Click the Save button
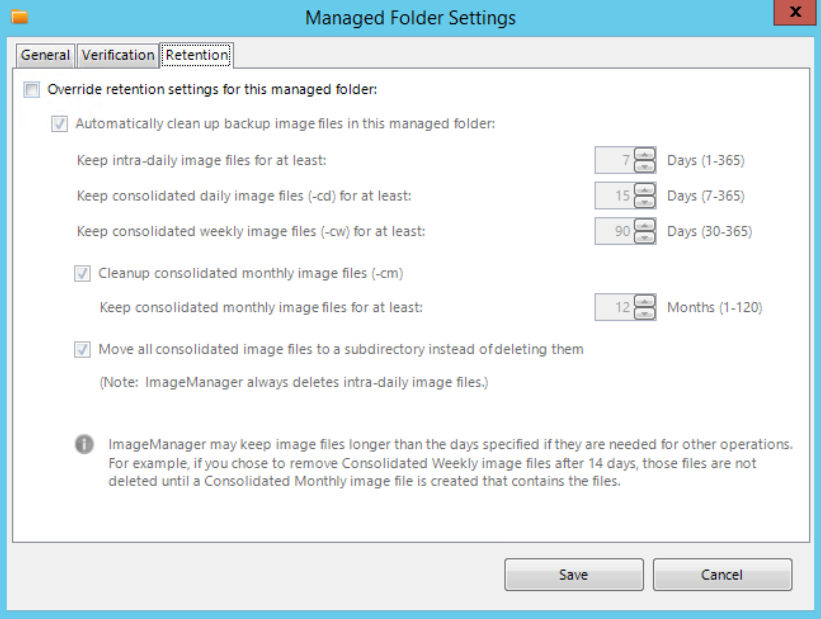Screen dimensions: 821x619 573,574
